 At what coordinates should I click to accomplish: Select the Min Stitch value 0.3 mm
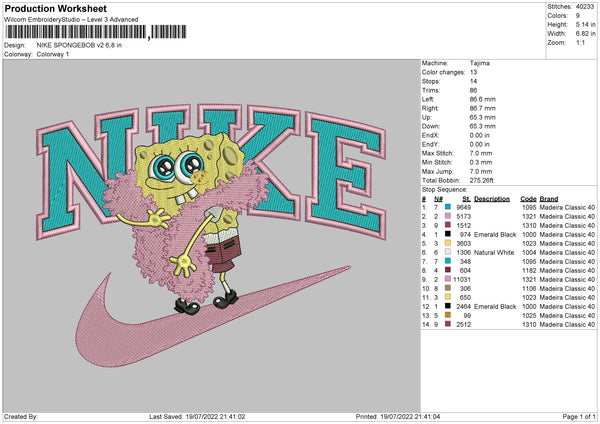(x=481, y=162)
